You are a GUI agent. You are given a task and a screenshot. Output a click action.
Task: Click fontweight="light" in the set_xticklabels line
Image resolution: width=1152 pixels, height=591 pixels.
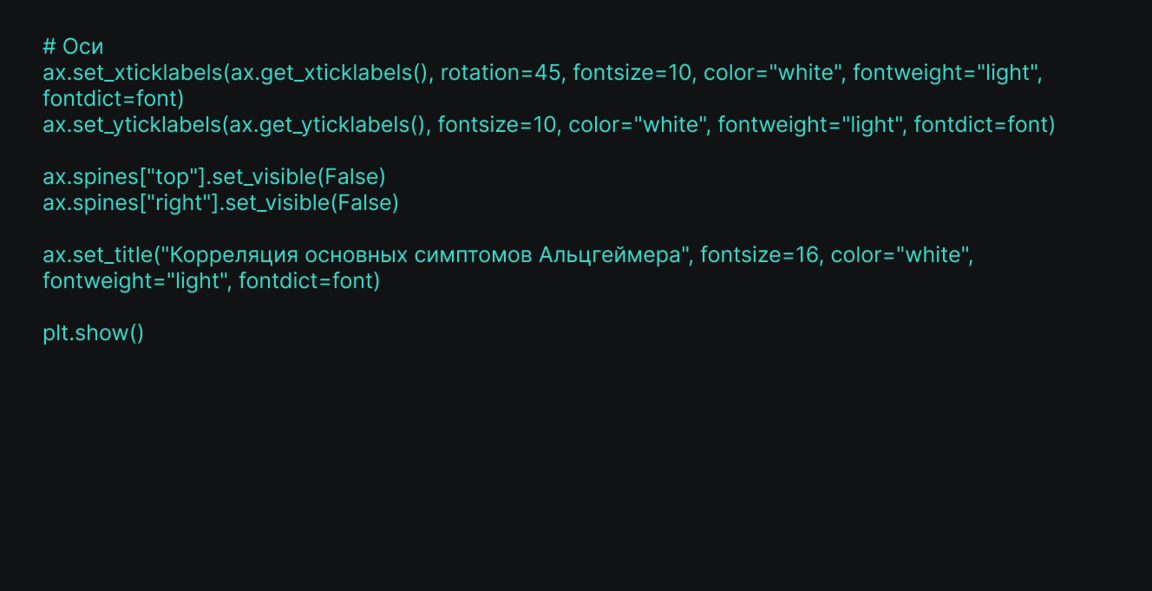[945, 73]
